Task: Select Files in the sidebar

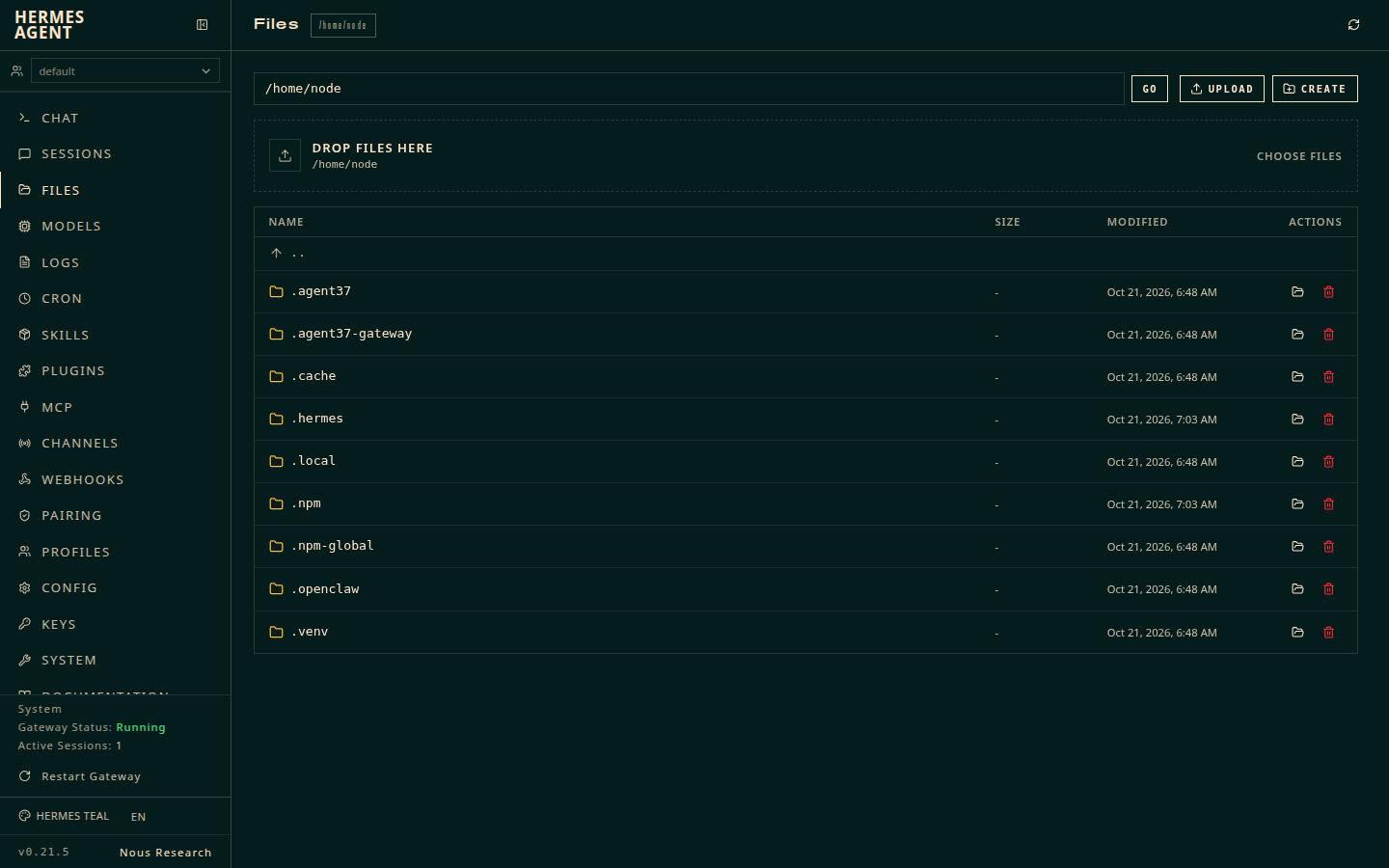Action: (116, 190)
